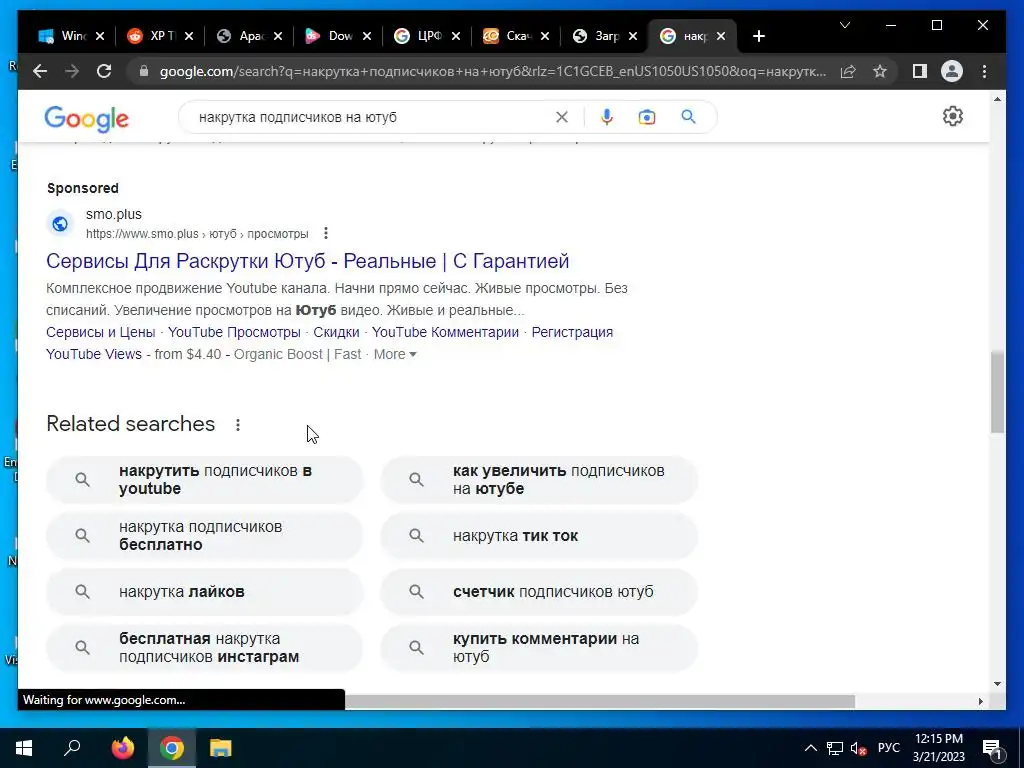Select related search как увеличить подписчиков на ютубе
The height and width of the screenshot is (768, 1024).
tap(539, 479)
